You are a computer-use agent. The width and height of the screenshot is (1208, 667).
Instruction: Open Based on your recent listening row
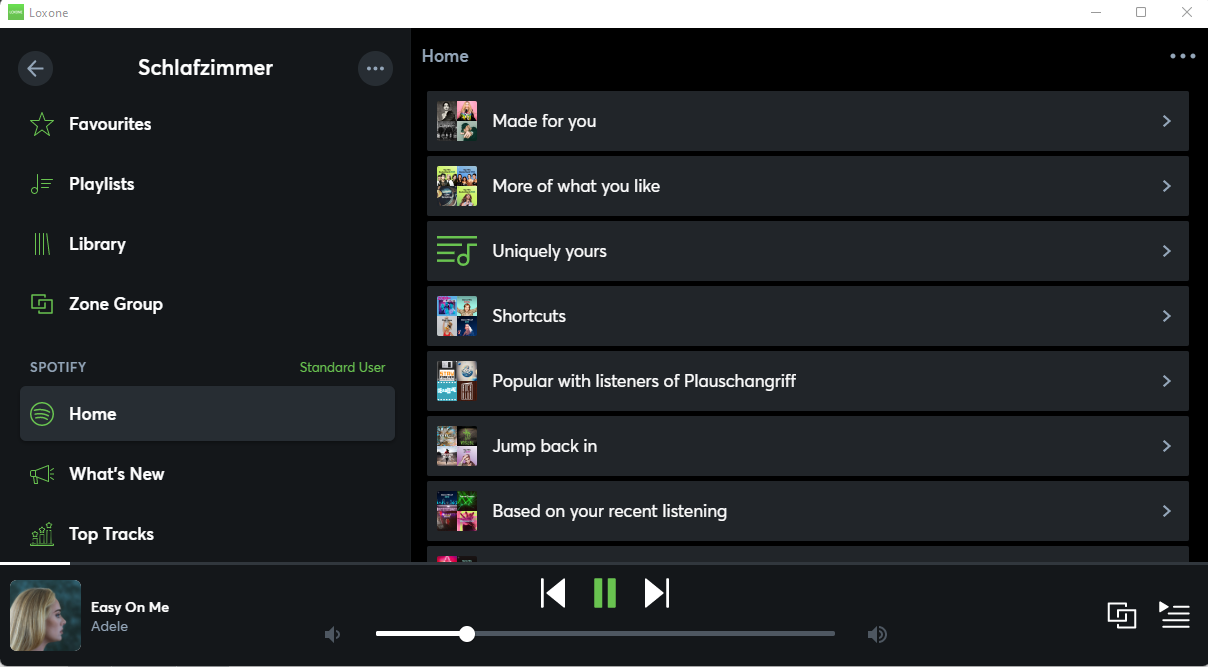(808, 511)
